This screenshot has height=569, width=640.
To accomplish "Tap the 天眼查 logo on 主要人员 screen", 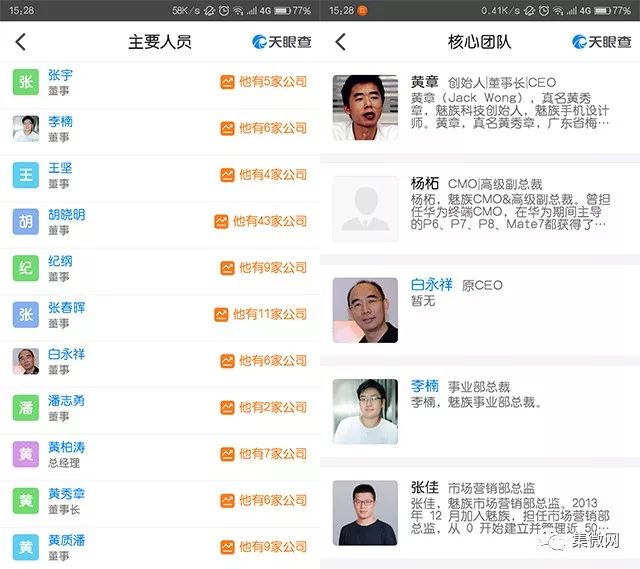I will click(x=282, y=42).
